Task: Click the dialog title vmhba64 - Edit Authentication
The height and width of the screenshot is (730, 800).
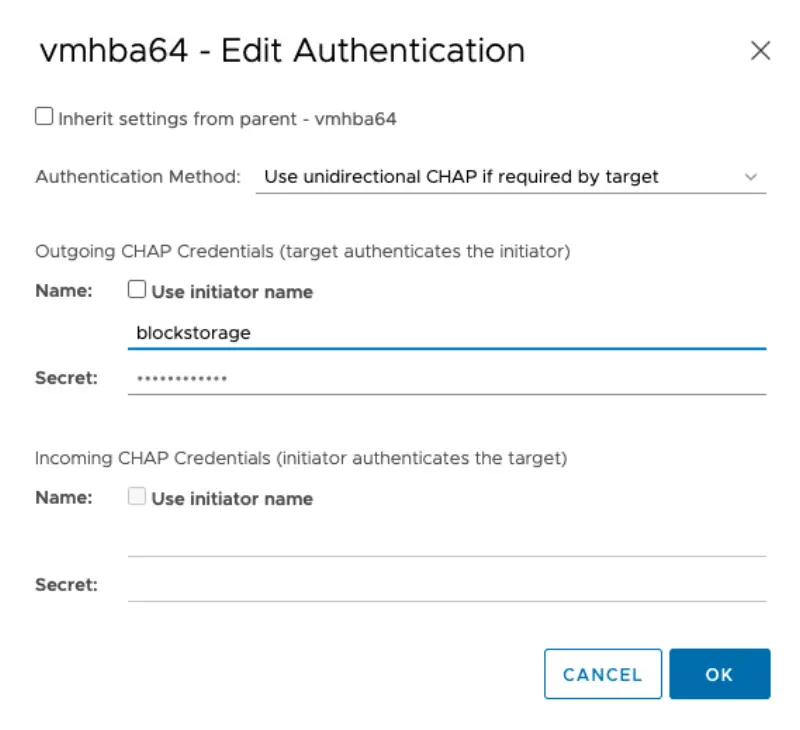Action: [x=280, y=50]
